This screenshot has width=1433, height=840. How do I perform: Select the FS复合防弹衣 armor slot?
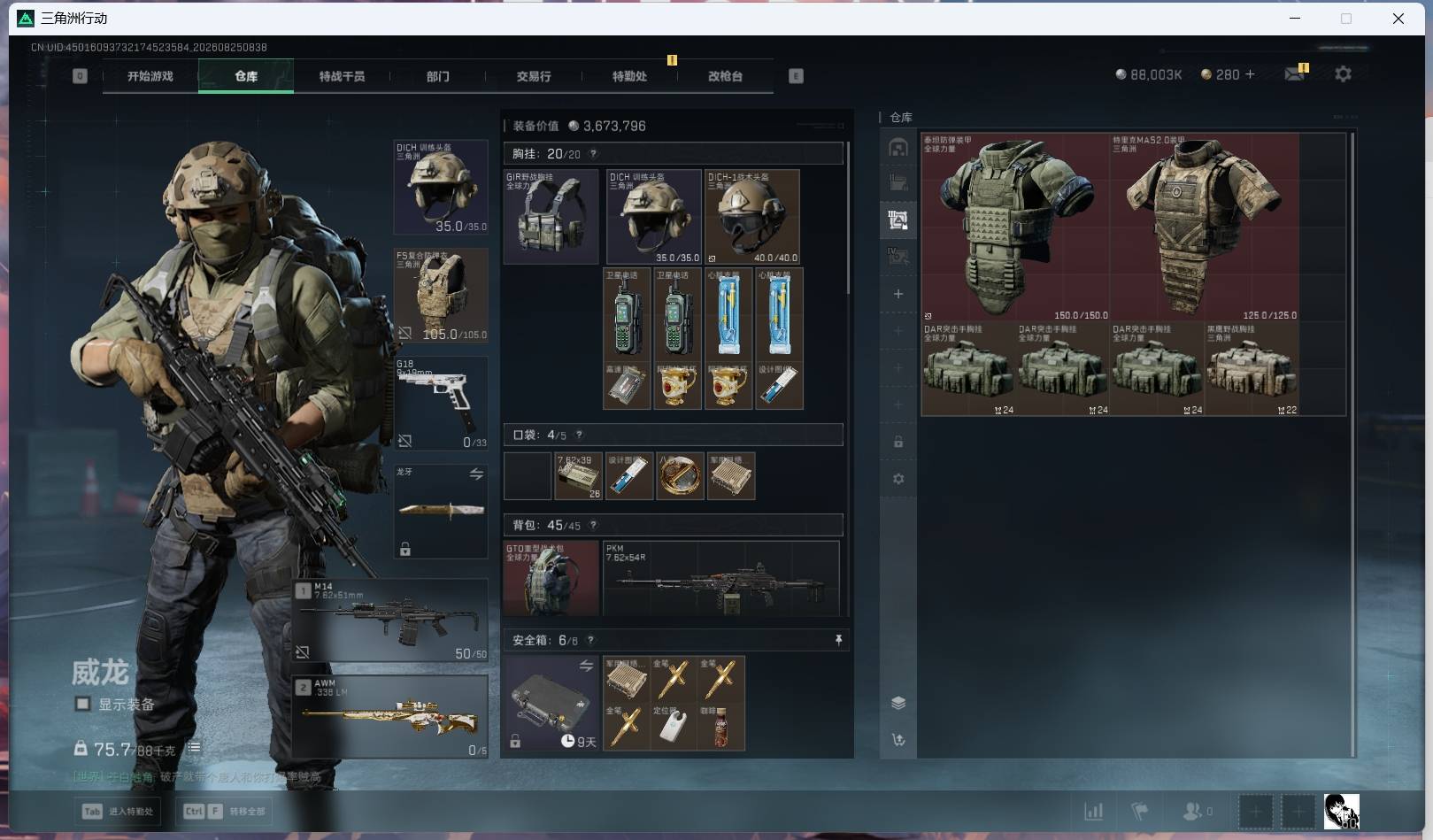pos(441,296)
